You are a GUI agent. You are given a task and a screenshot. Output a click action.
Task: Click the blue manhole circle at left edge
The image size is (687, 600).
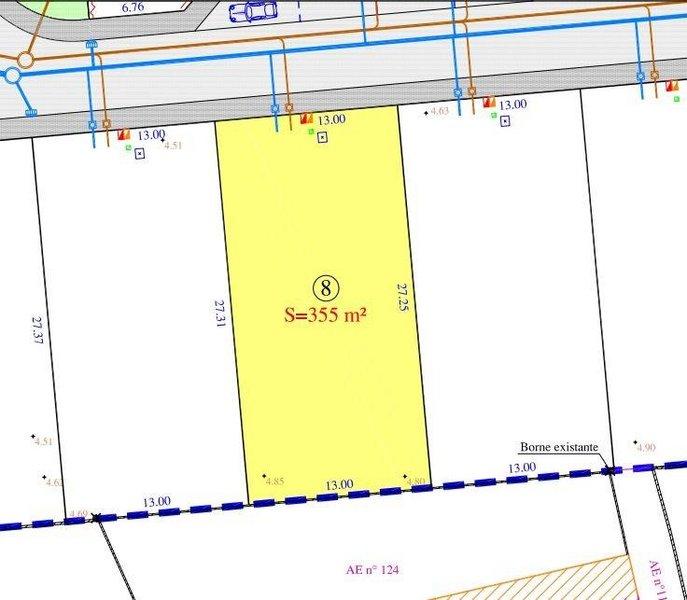(13, 75)
